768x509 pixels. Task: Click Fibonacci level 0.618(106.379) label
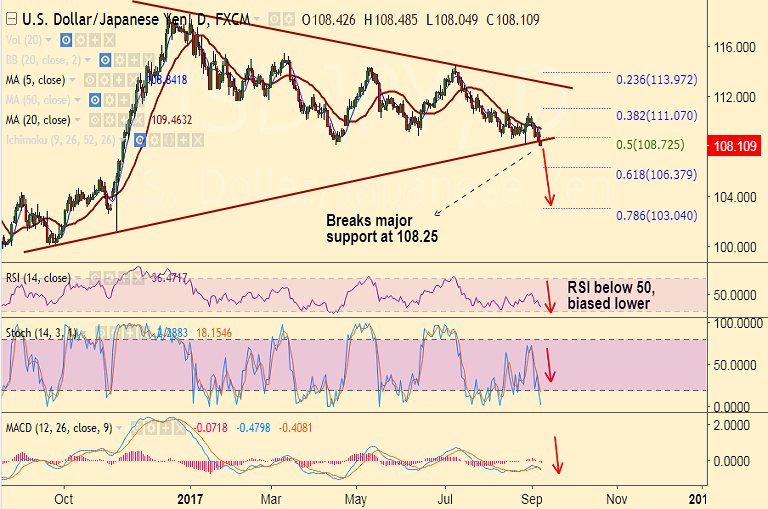(657, 175)
